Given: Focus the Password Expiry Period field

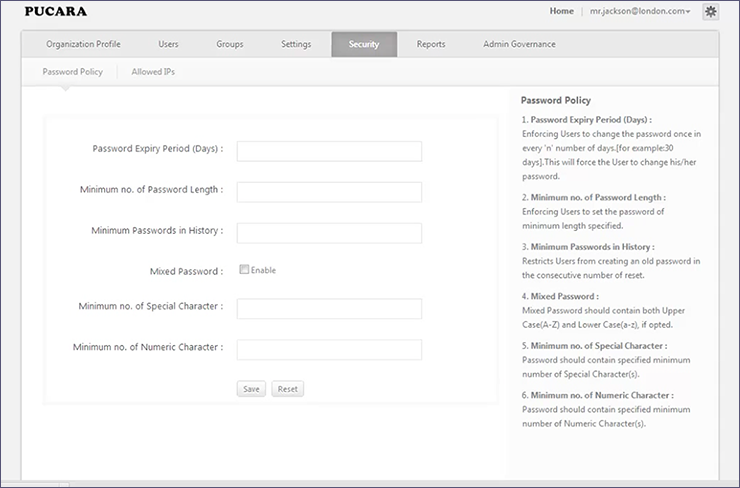Looking at the screenshot, I should pyautogui.click(x=329, y=151).
